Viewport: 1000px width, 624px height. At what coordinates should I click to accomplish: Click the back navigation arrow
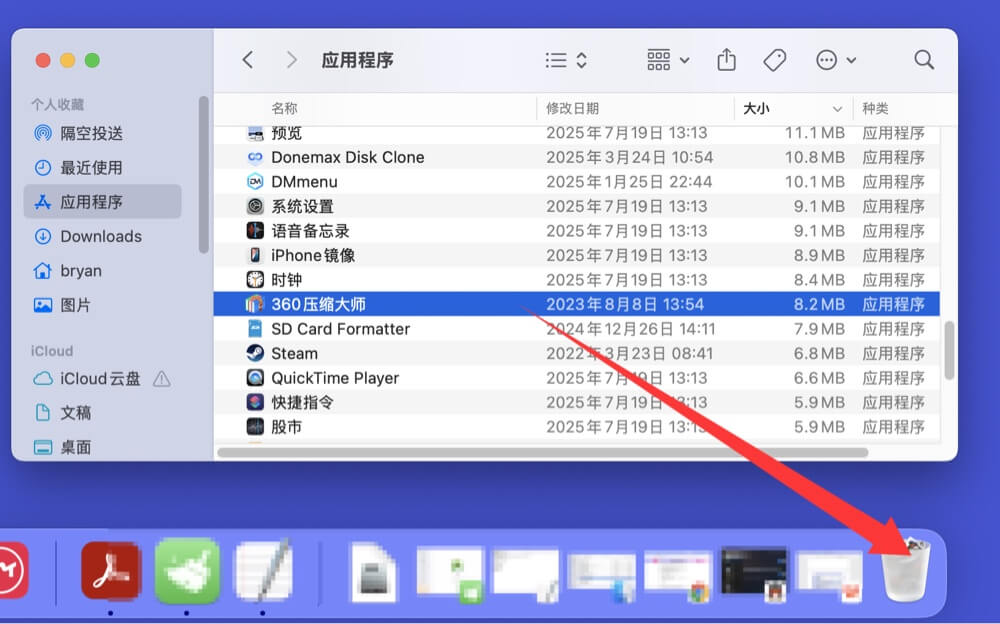click(x=247, y=59)
